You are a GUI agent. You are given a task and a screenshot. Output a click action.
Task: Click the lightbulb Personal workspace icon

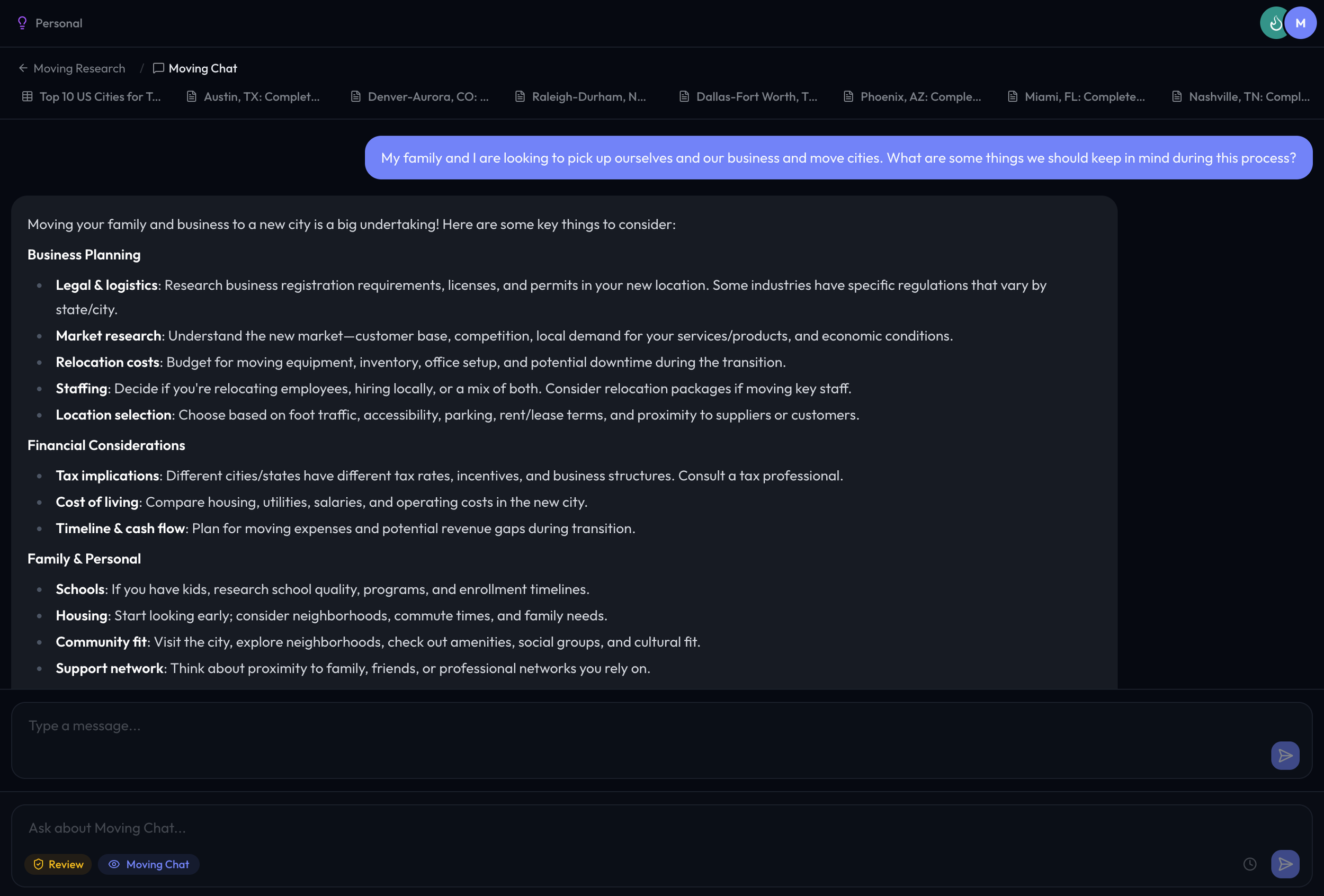pyautogui.click(x=22, y=23)
